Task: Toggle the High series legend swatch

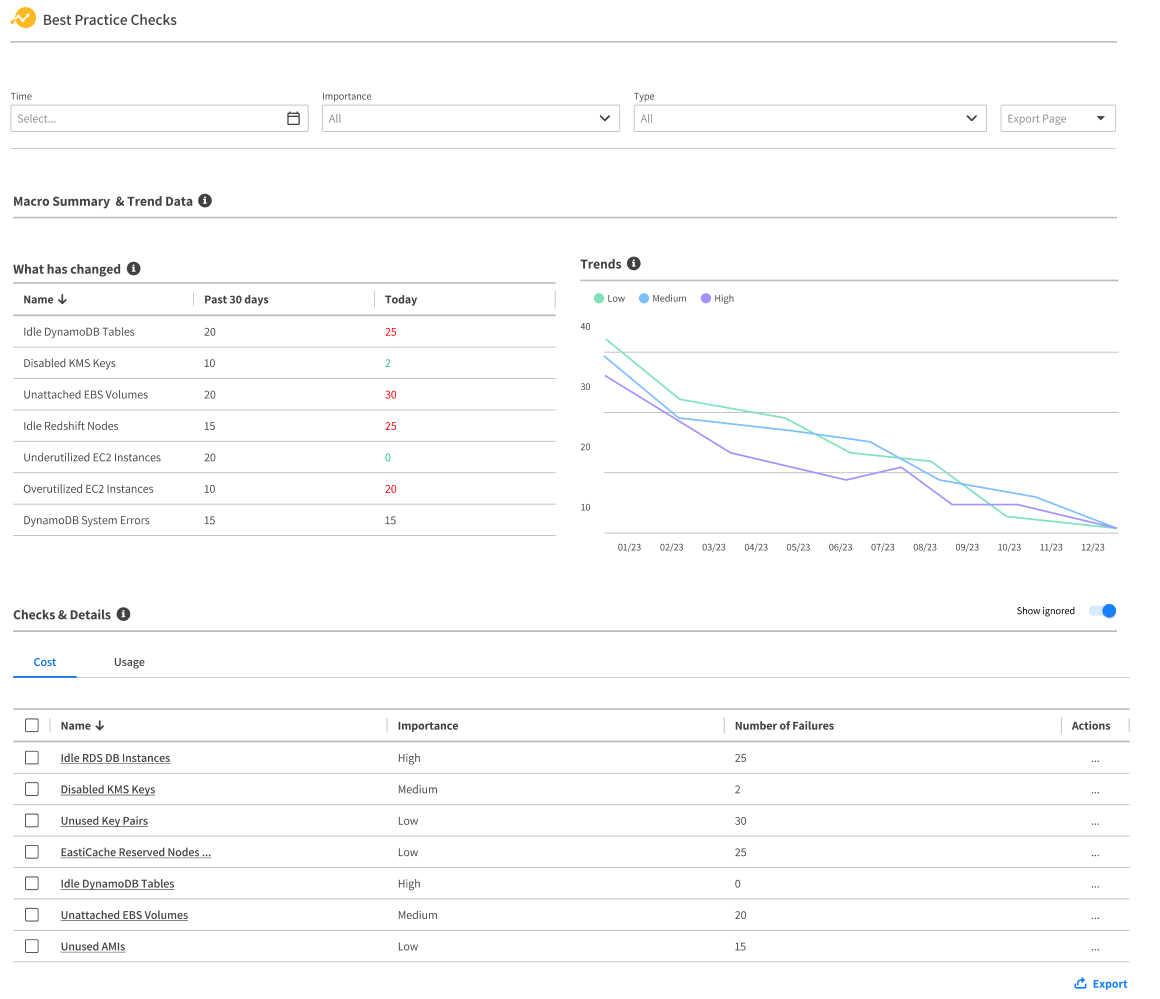Action: tap(707, 298)
